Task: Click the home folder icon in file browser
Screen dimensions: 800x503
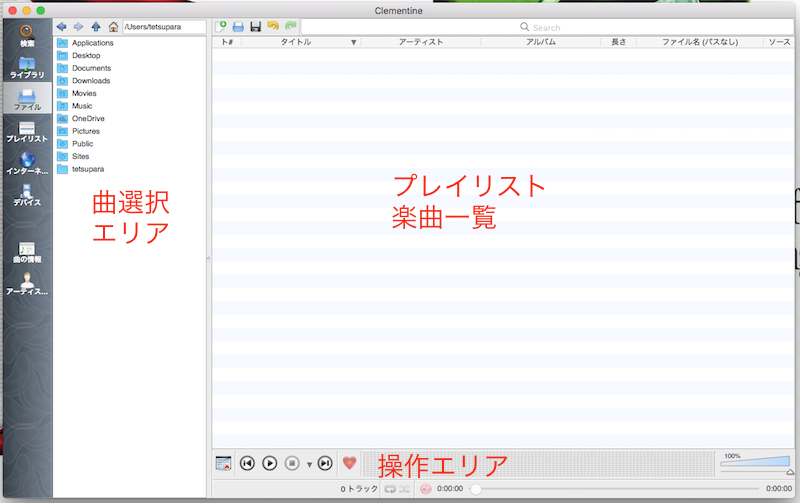Action: pos(113,26)
